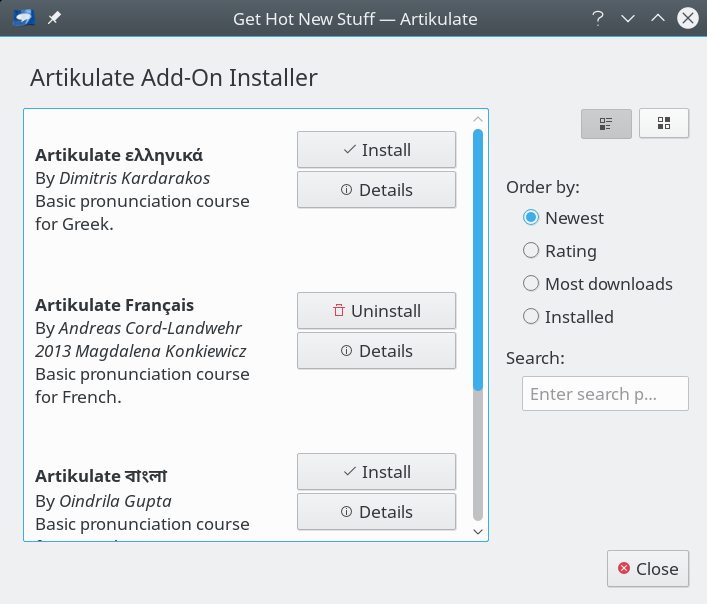The width and height of the screenshot is (707, 604).
Task: Select the Artikulate বাংলা title
Action: tap(101, 476)
